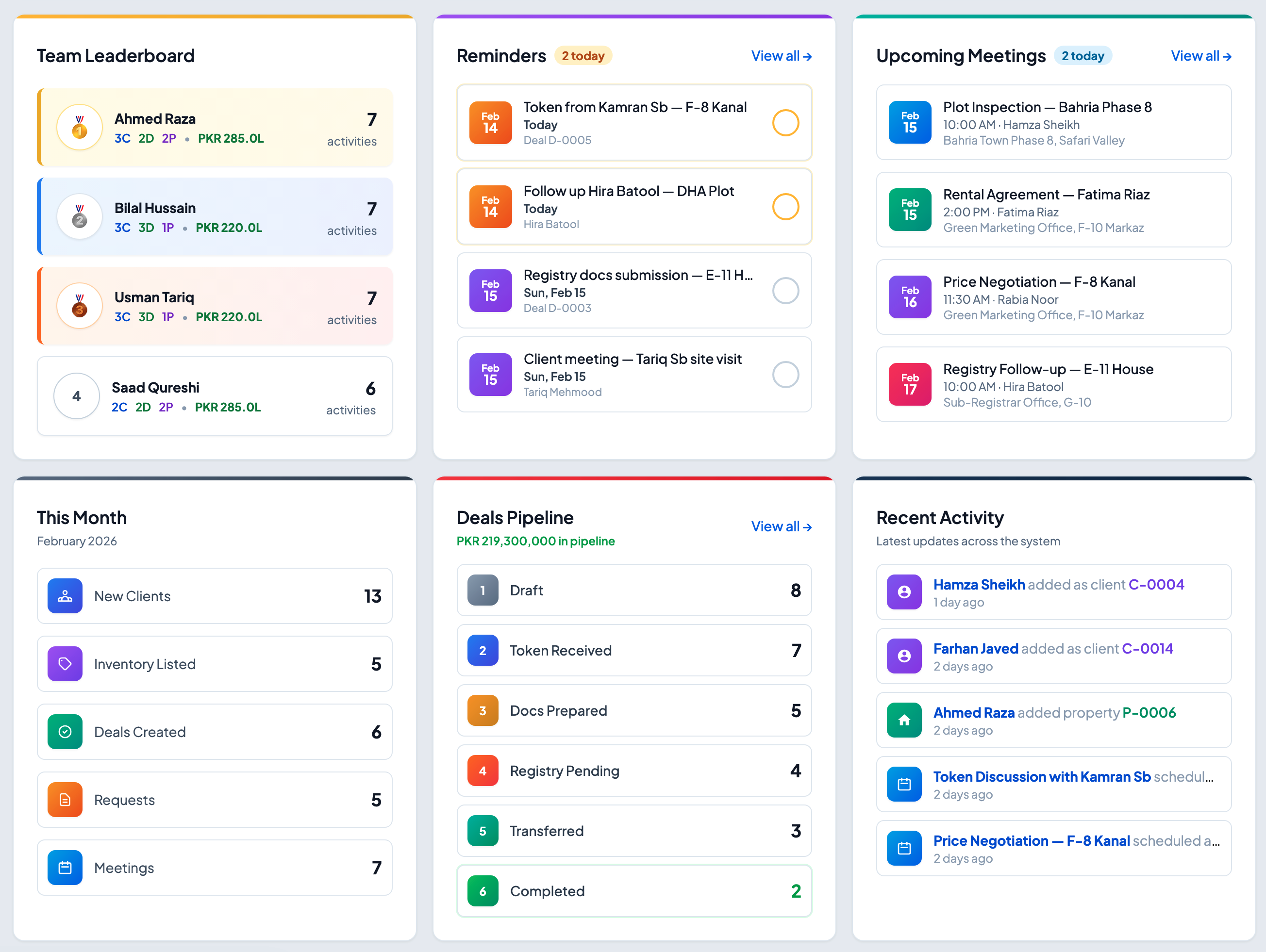Open client Hamza Sheikh from Recent Activity

pos(979,584)
